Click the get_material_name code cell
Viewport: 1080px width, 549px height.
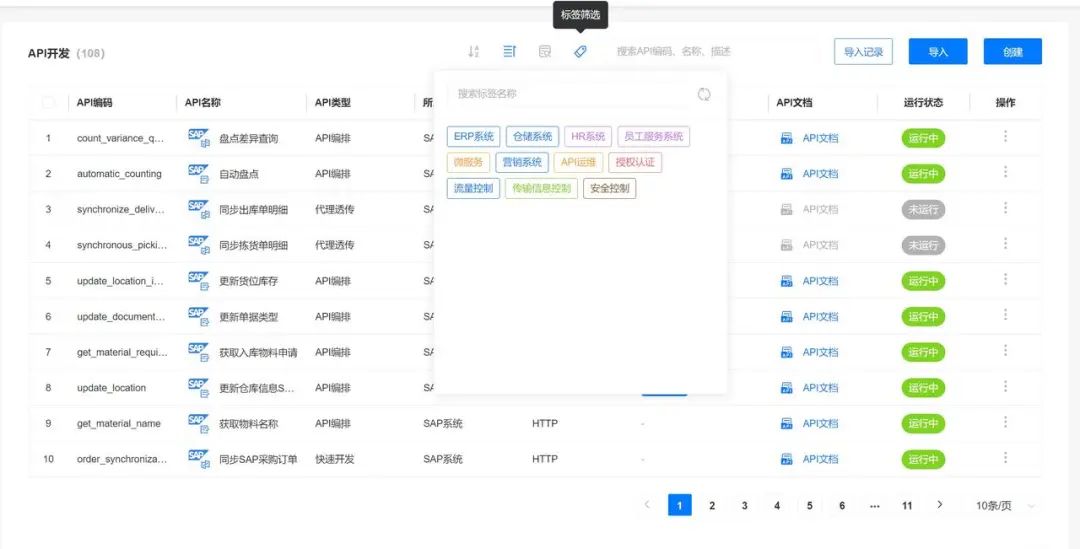[x=118, y=424]
